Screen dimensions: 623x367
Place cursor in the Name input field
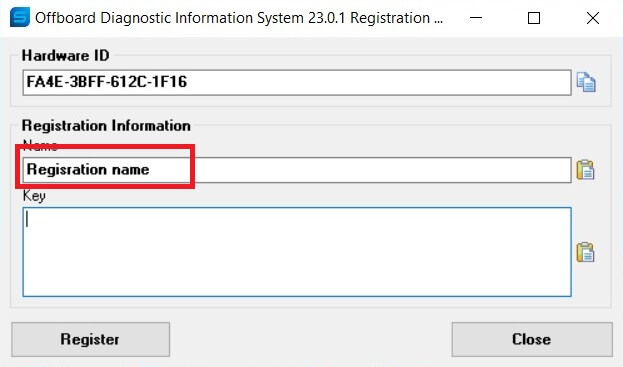297,170
